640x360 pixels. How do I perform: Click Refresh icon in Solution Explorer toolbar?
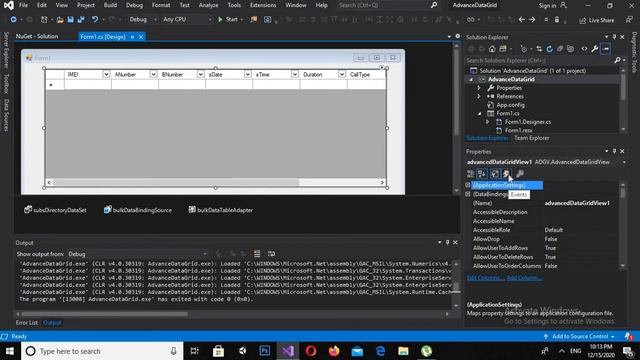549,49
